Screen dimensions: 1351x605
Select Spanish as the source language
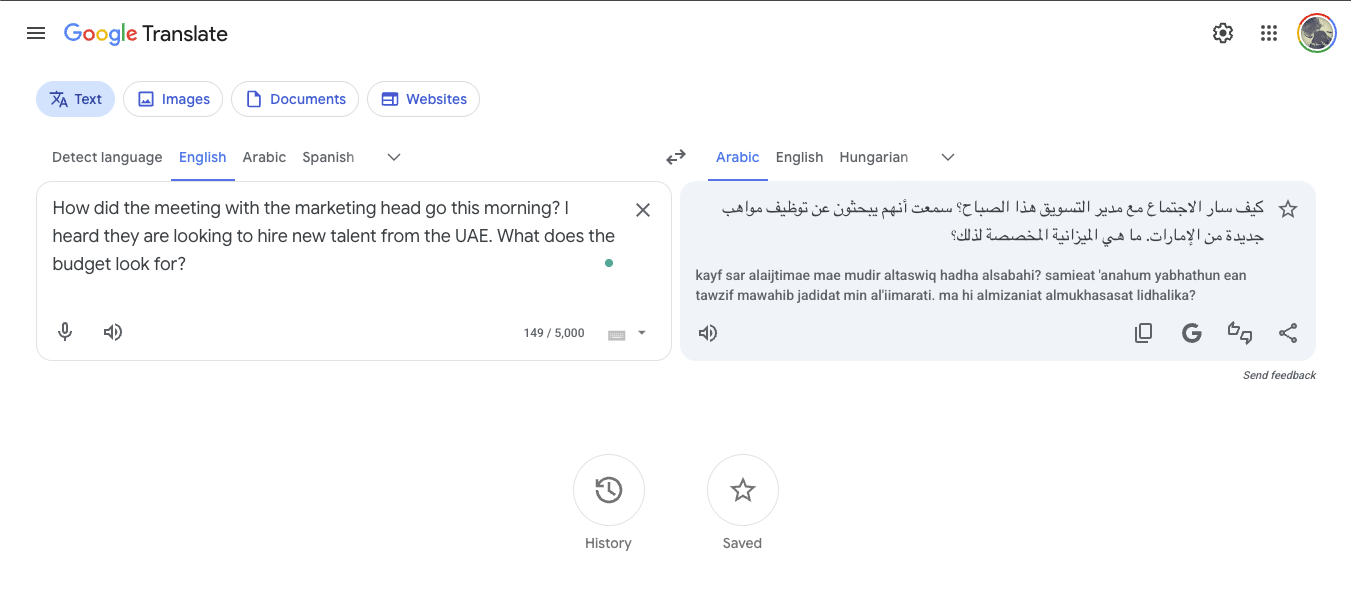[x=328, y=157]
